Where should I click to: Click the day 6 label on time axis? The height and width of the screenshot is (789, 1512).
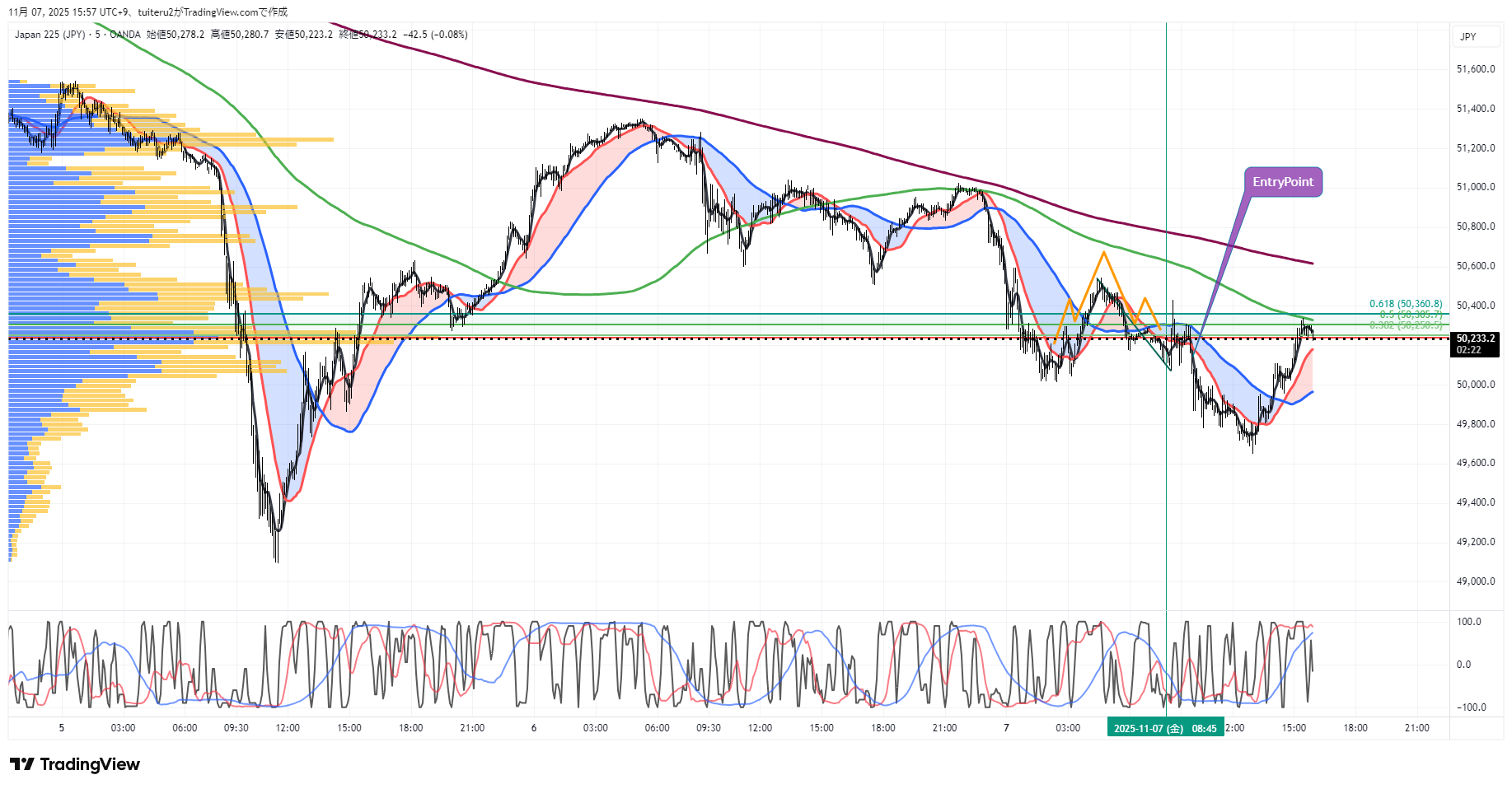click(x=534, y=728)
